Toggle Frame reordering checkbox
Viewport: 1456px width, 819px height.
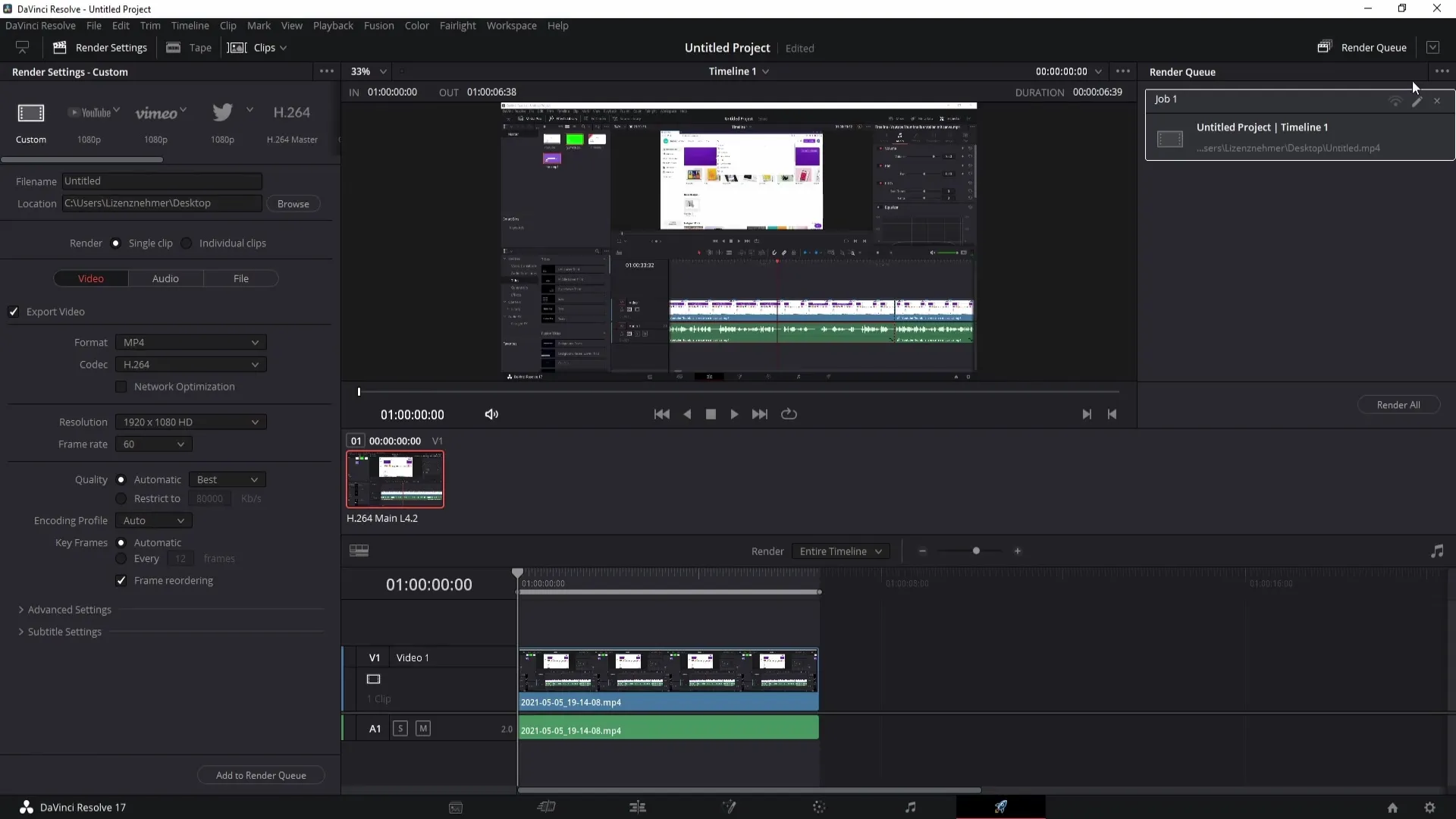[x=121, y=580]
